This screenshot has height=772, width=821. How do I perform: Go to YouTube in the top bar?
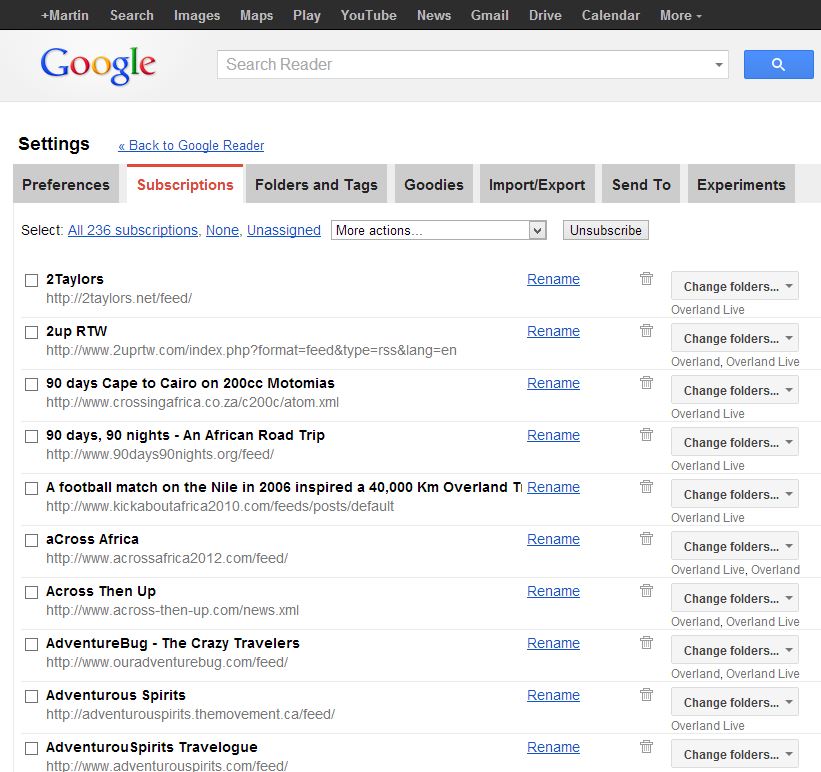(368, 16)
